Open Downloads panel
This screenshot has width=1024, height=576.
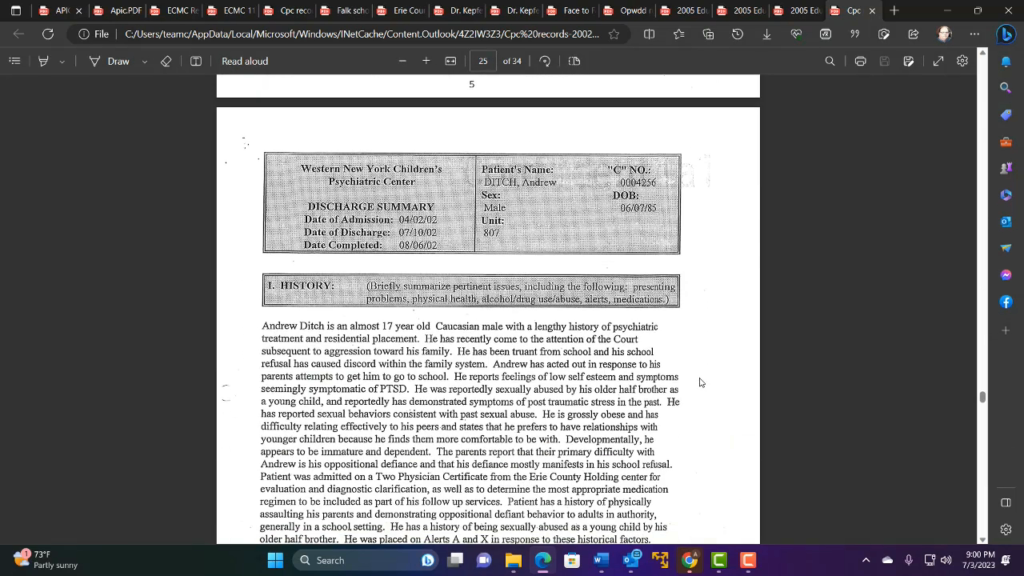pyautogui.click(x=767, y=34)
